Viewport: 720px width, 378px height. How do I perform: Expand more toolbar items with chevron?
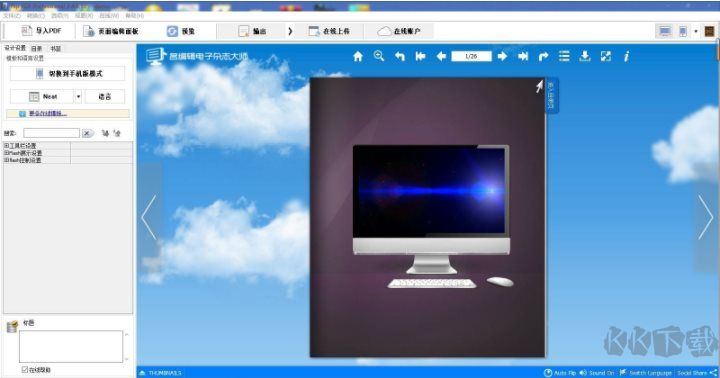290,31
